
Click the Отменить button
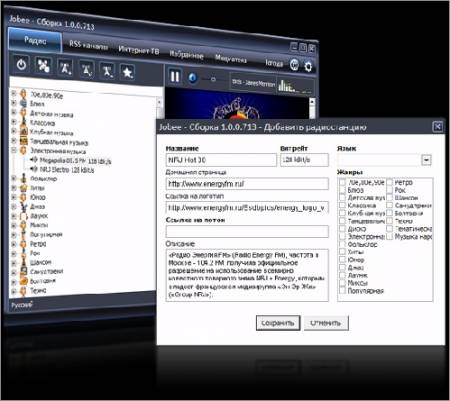point(326,323)
